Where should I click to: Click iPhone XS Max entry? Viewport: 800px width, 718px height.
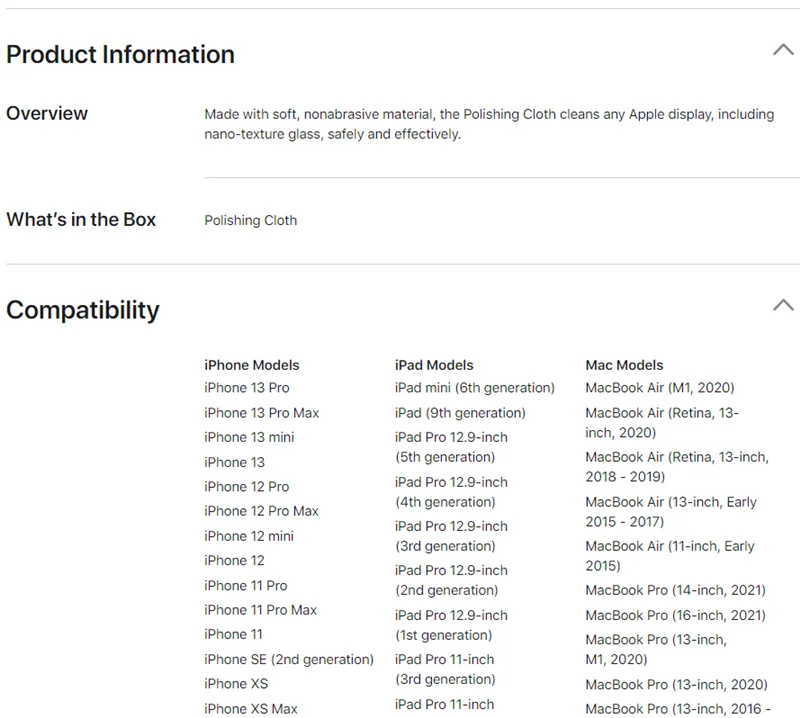pyautogui.click(x=251, y=708)
